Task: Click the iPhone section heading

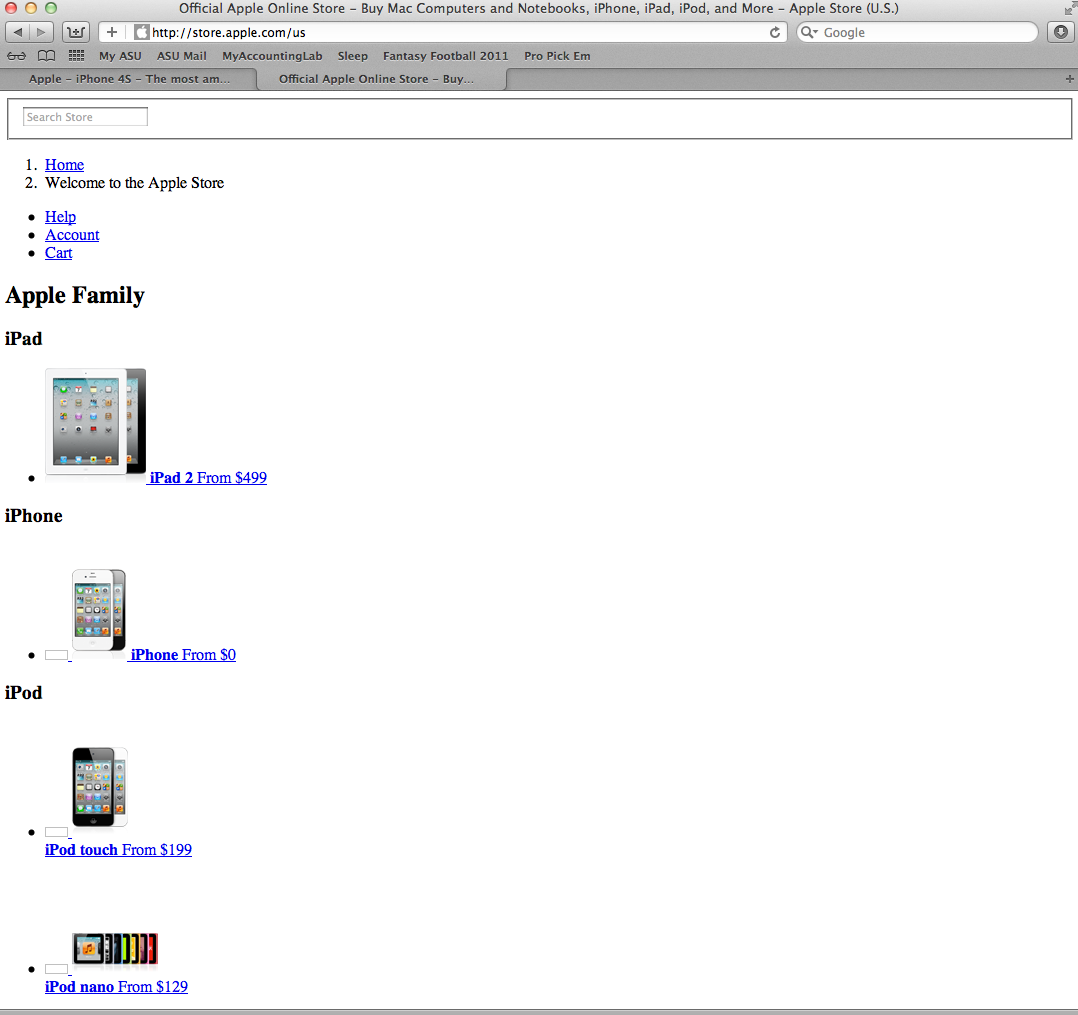Action: click(34, 516)
